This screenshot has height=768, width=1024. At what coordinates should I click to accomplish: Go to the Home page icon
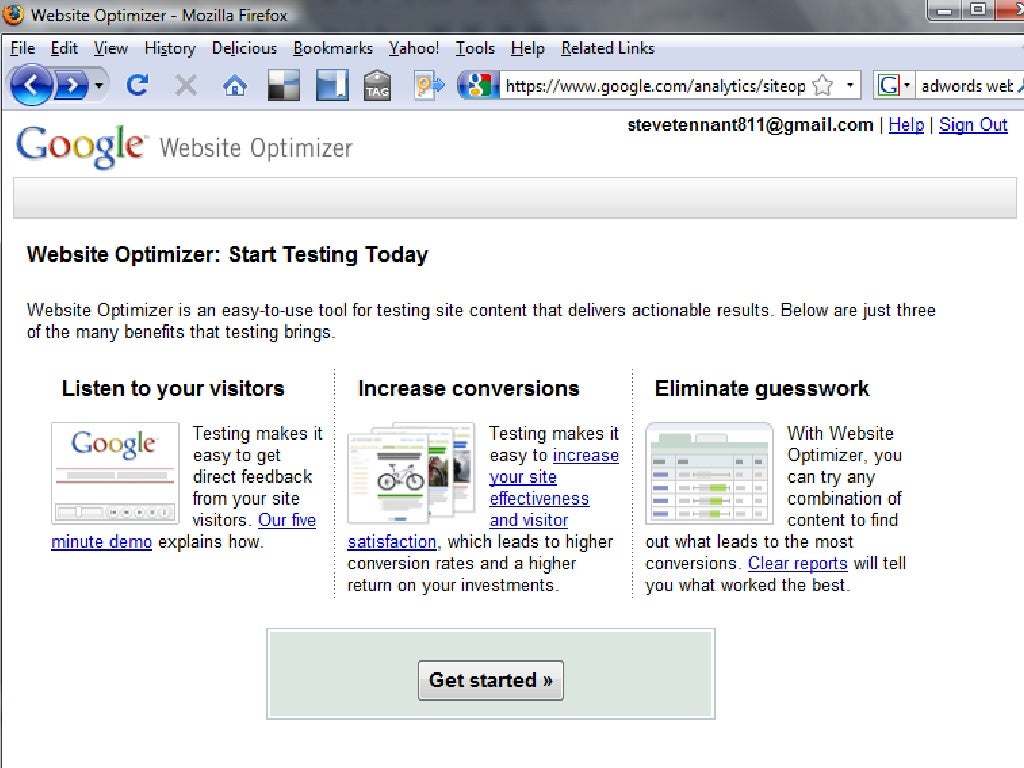click(235, 86)
